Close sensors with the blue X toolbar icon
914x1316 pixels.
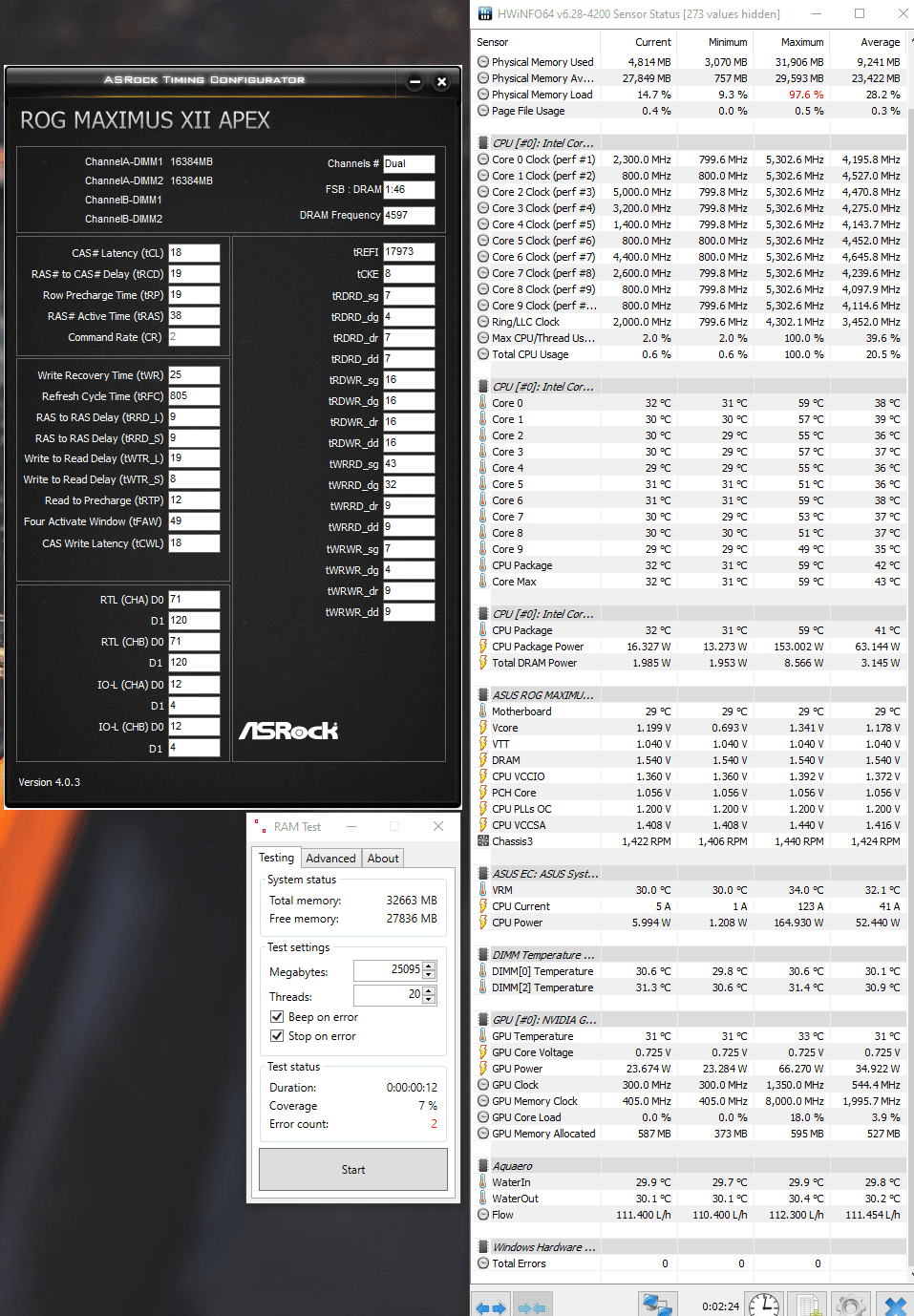click(x=895, y=1305)
